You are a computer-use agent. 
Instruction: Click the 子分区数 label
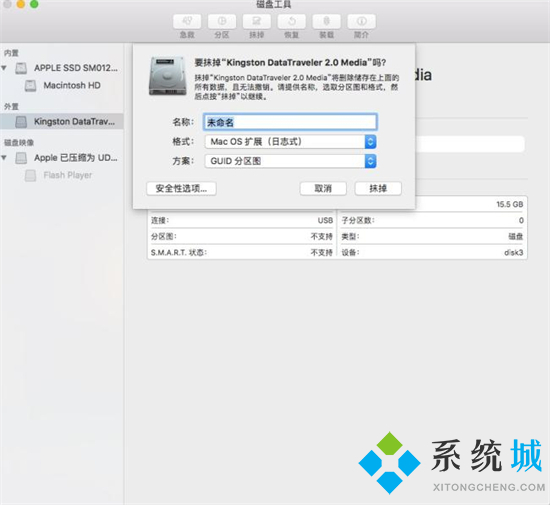pos(358,220)
